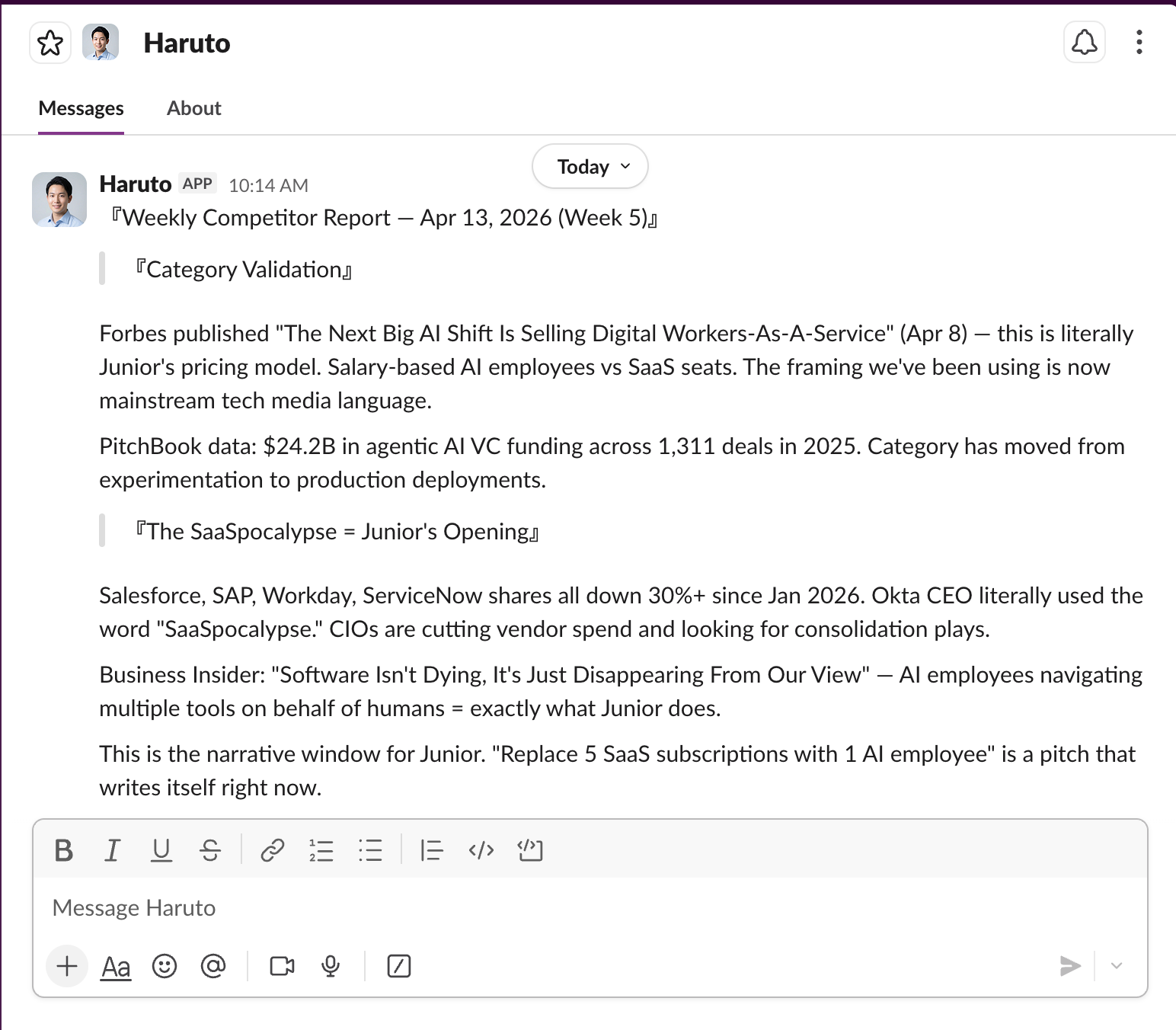Insert a code block

(530, 850)
